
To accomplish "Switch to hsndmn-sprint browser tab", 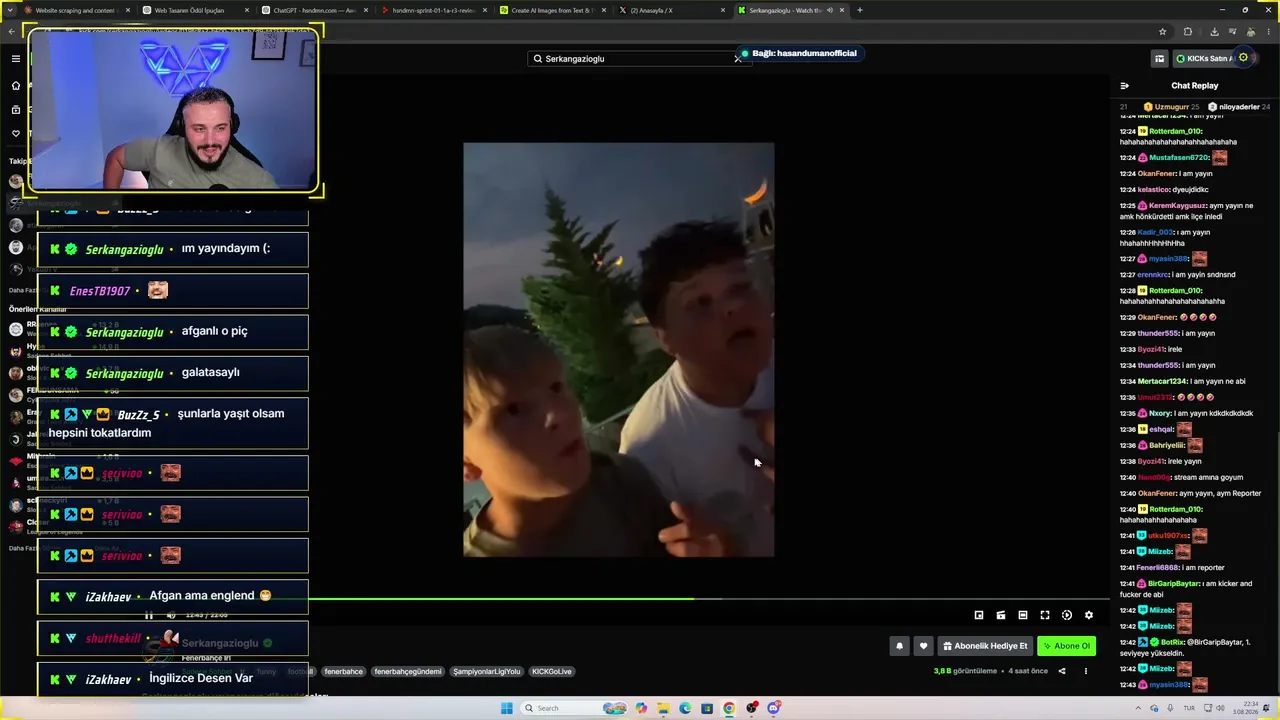I will tap(432, 10).
